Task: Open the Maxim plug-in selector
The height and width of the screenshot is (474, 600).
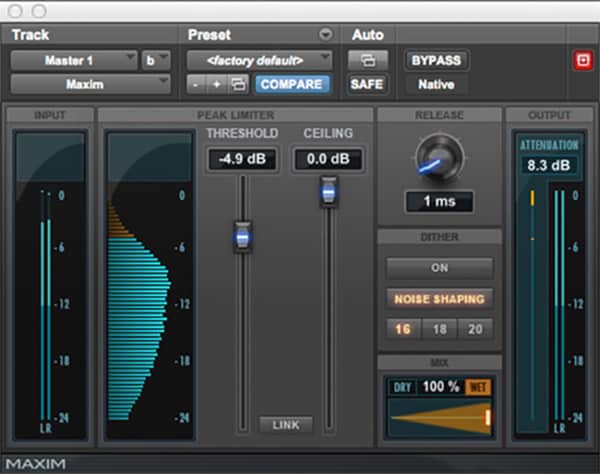Action: point(90,84)
